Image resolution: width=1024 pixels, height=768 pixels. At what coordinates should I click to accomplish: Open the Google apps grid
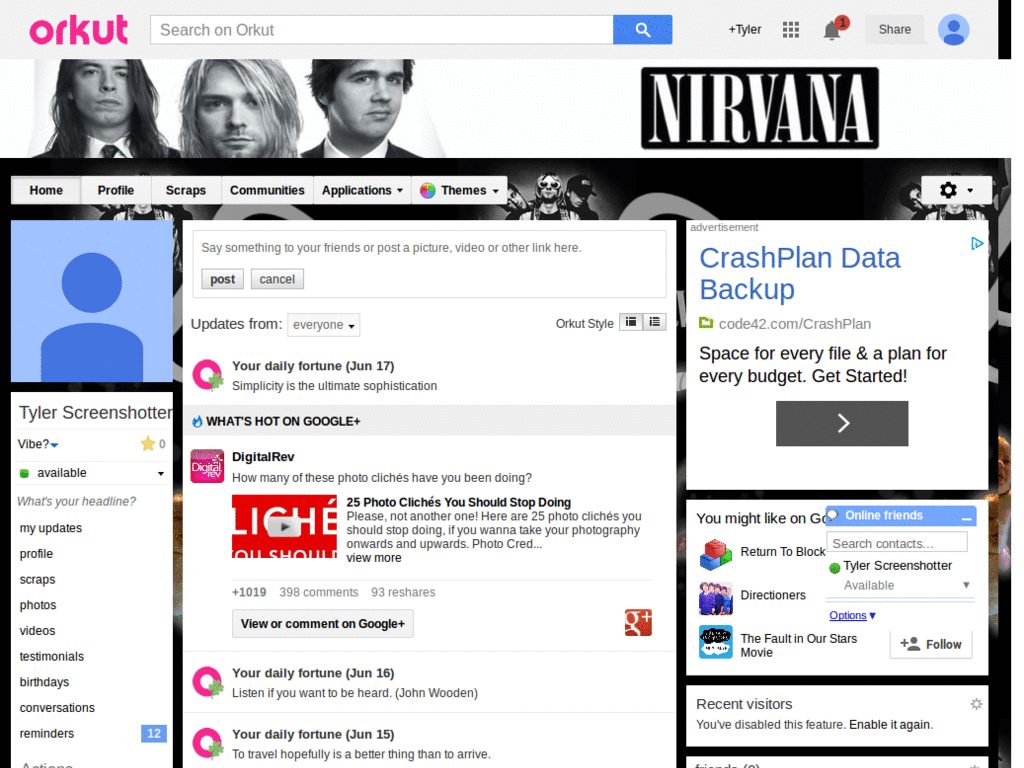791,29
